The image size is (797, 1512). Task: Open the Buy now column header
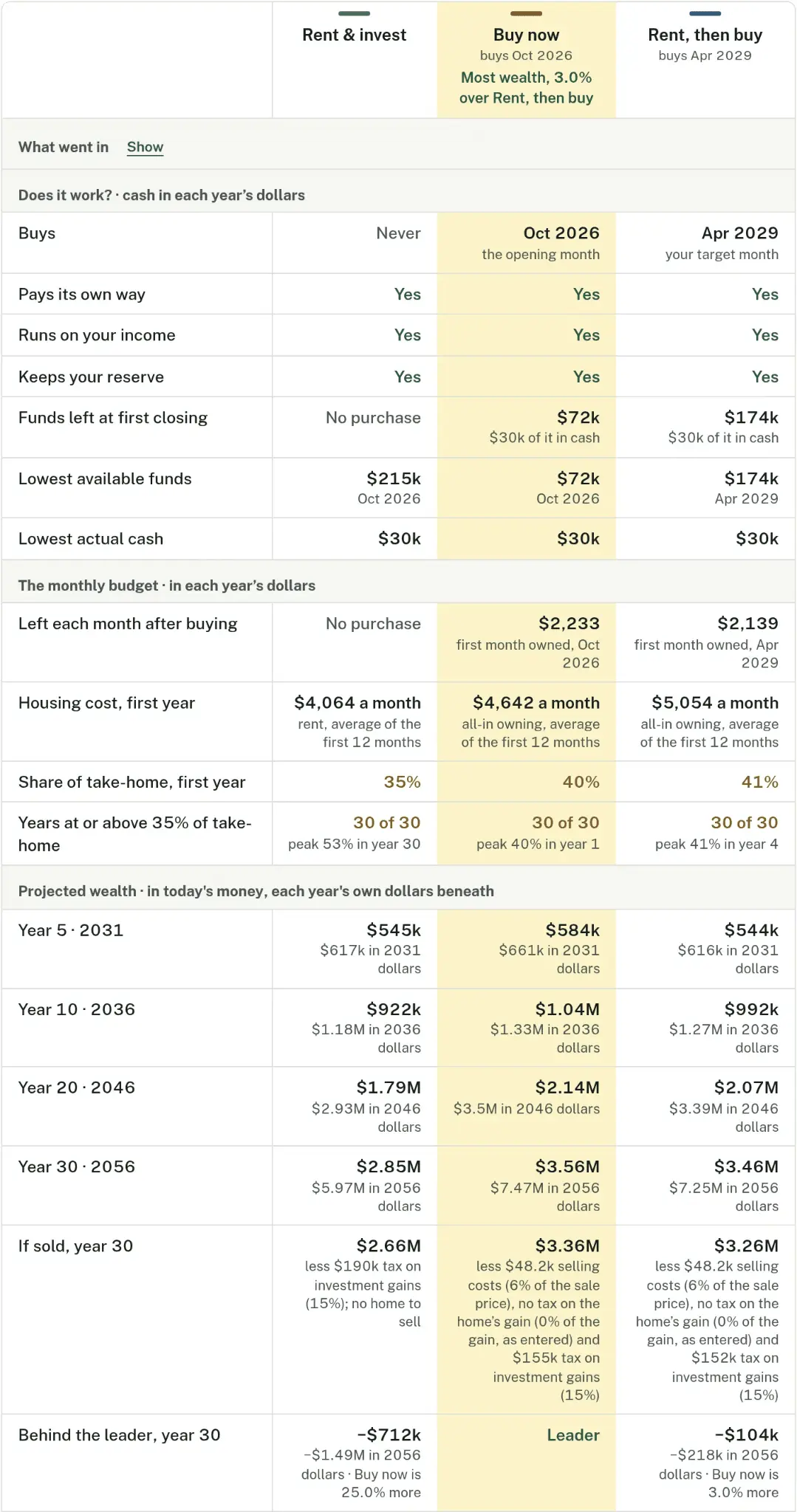(526, 35)
